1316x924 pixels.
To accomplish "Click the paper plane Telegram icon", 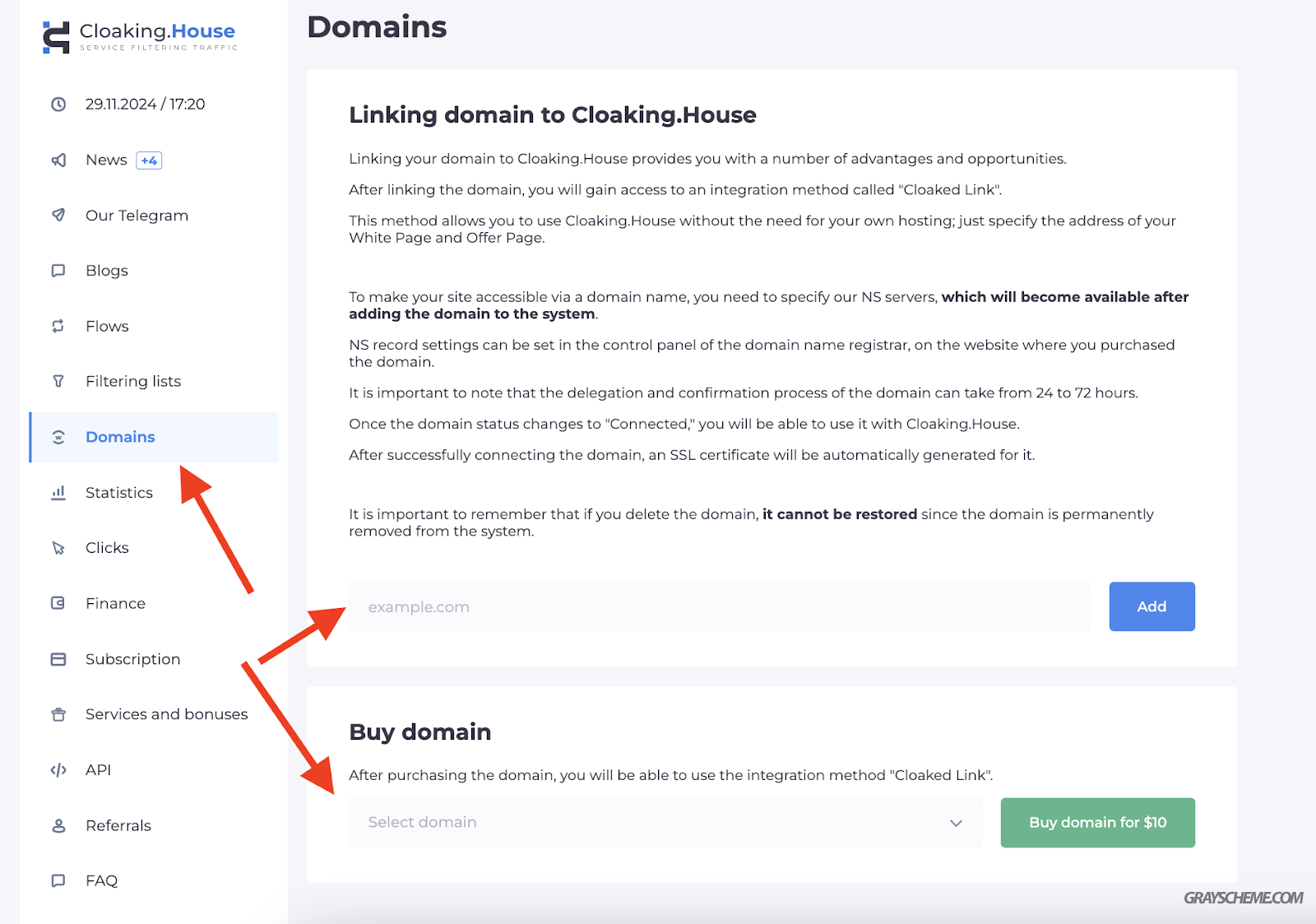I will click(x=58, y=215).
